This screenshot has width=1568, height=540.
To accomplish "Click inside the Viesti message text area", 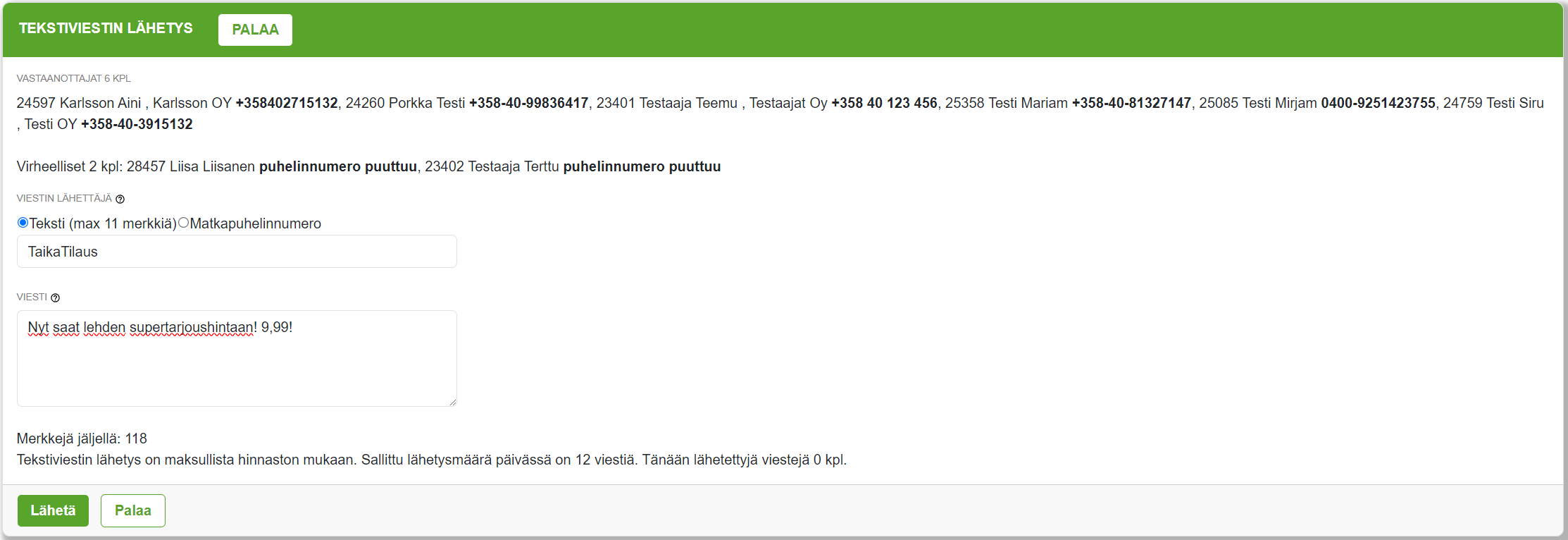I will click(237, 358).
